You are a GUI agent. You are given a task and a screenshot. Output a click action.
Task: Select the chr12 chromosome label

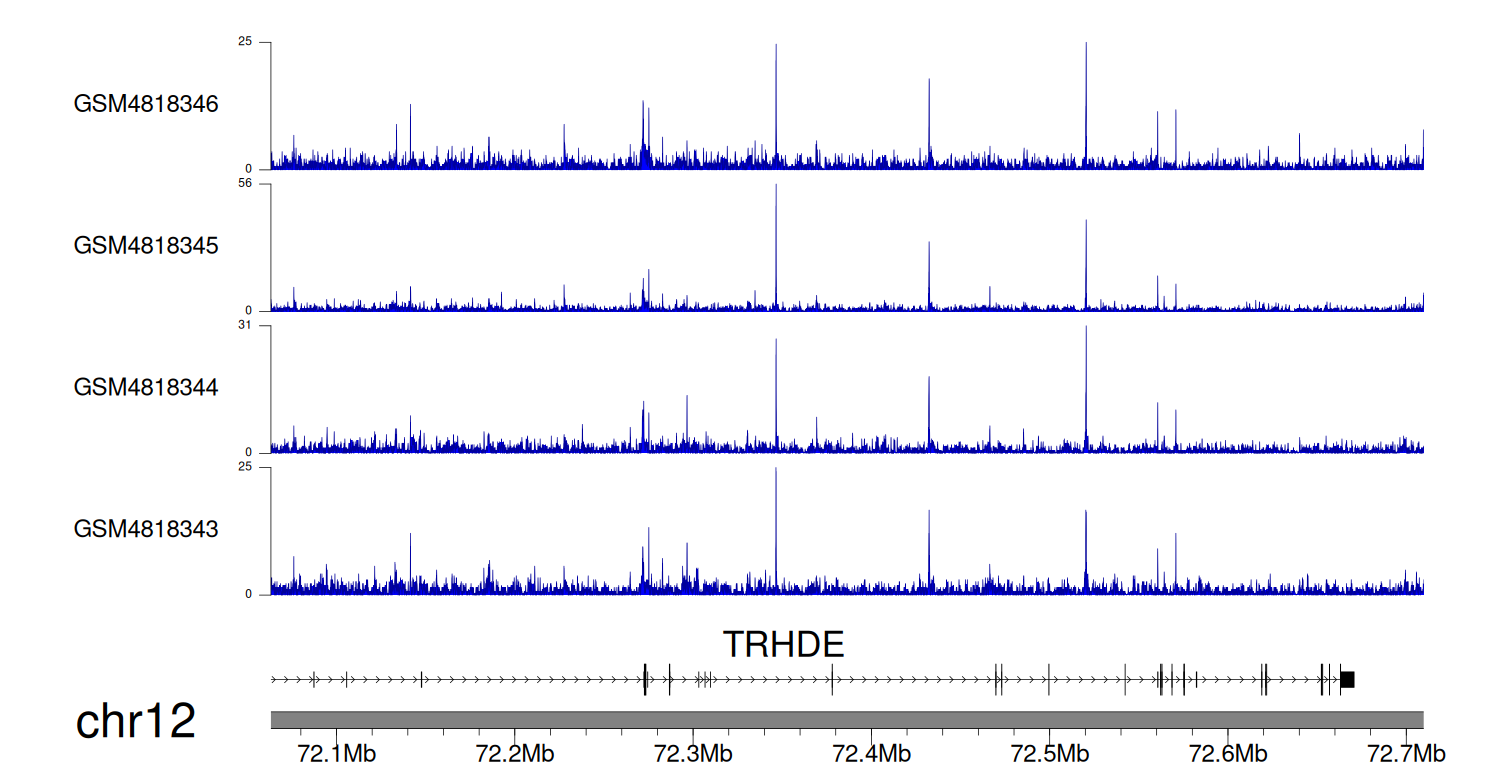point(136,722)
